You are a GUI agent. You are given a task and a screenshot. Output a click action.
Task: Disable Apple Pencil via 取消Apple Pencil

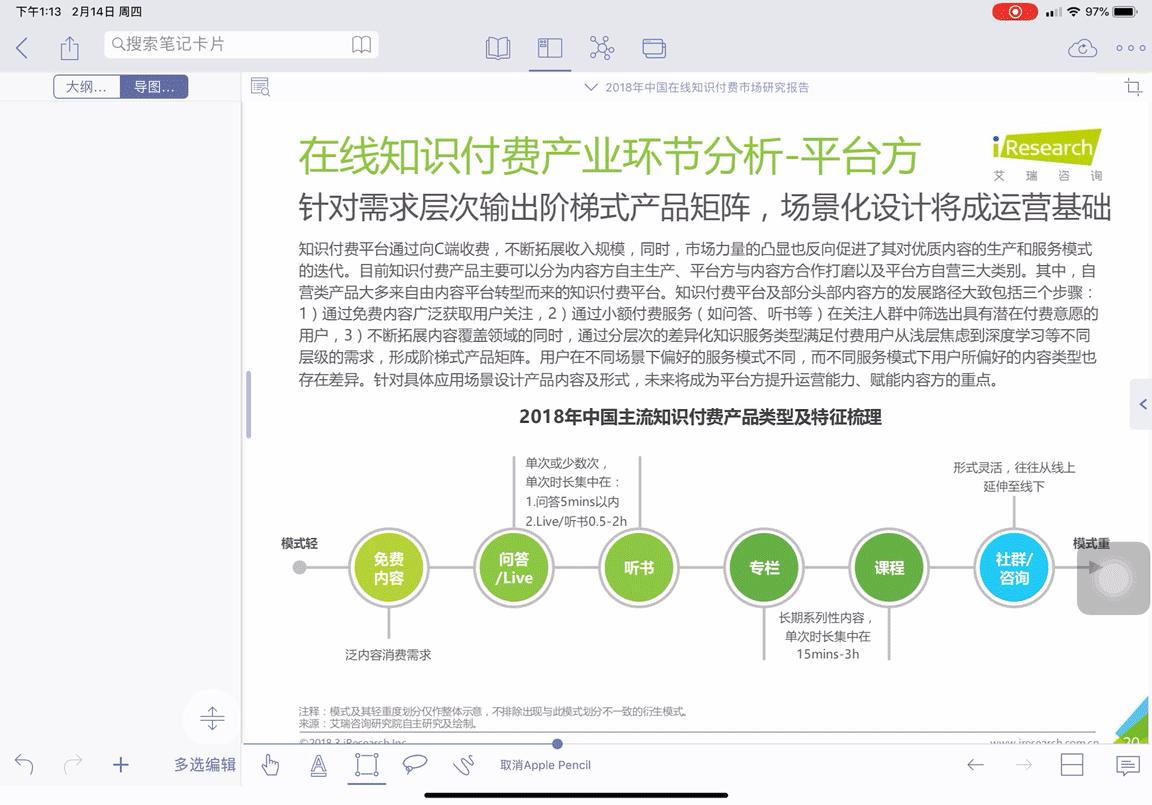coord(546,764)
